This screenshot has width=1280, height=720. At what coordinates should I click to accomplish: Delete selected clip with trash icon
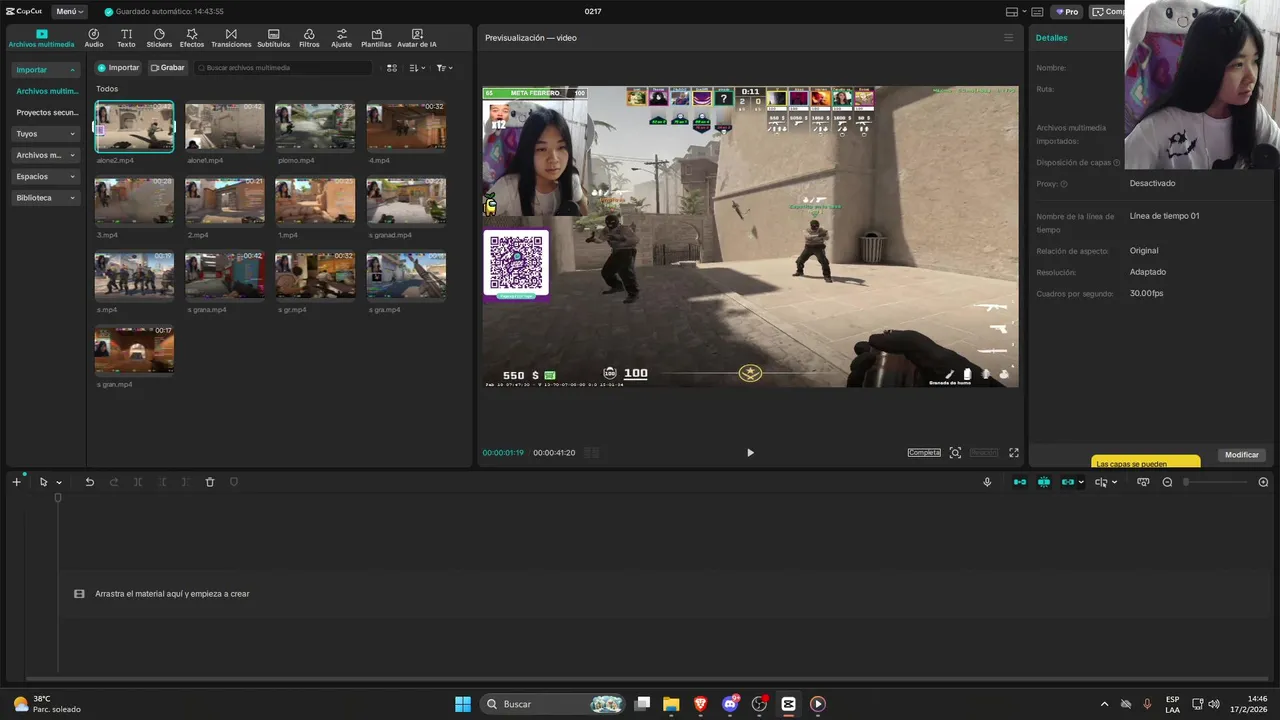tap(210, 482)
